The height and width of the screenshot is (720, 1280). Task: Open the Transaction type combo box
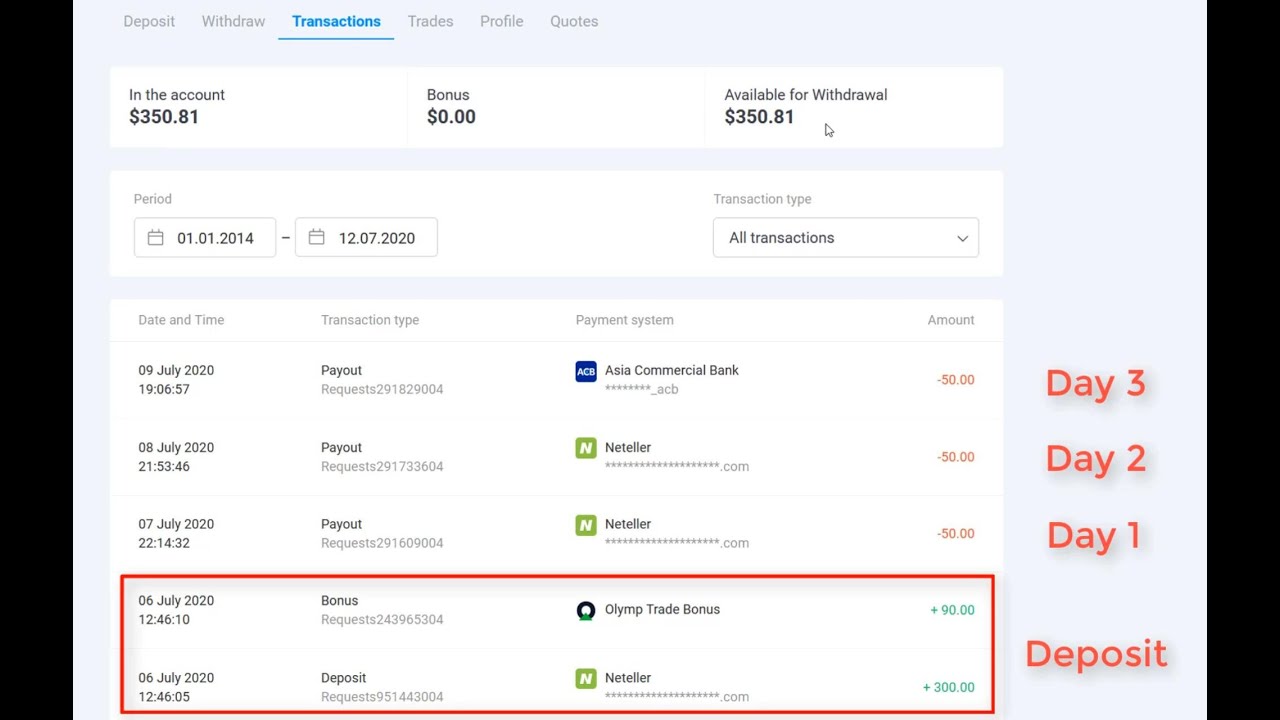click(846, 238)
